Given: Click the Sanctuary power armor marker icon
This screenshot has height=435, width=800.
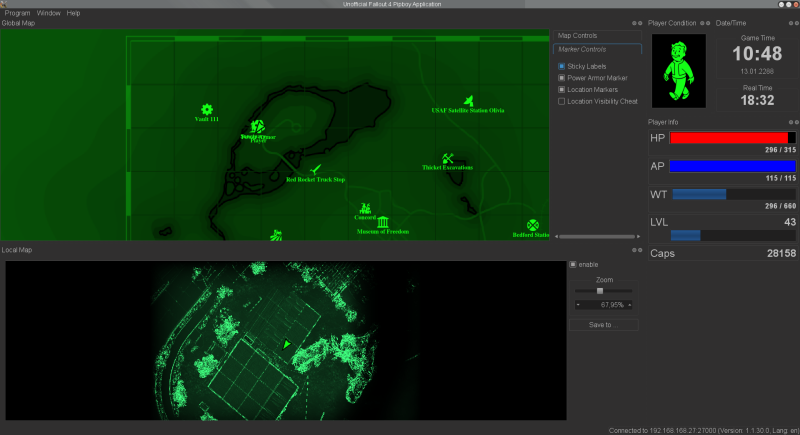Looking at the screenshot, I should coord(257,127).
